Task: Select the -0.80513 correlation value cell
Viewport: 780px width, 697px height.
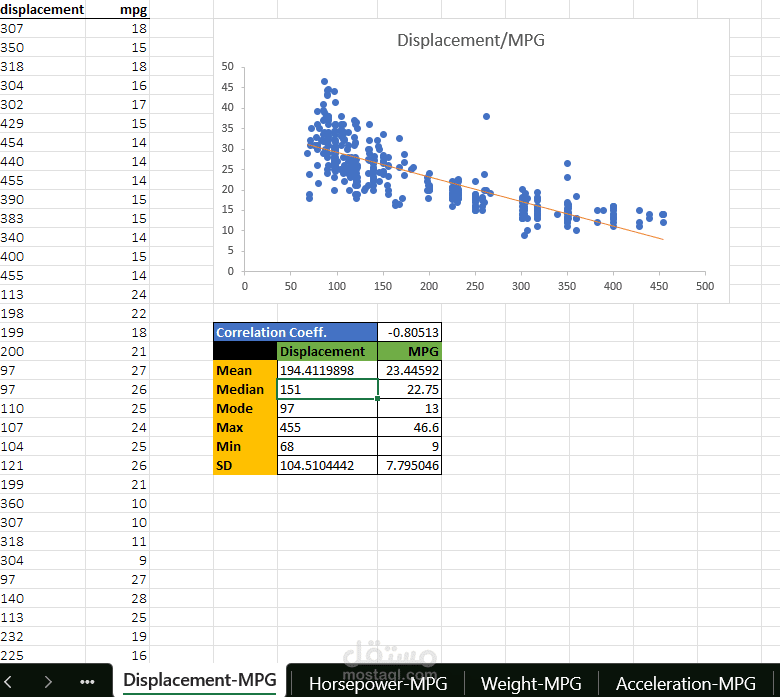Action: click(x=409, y=332)
